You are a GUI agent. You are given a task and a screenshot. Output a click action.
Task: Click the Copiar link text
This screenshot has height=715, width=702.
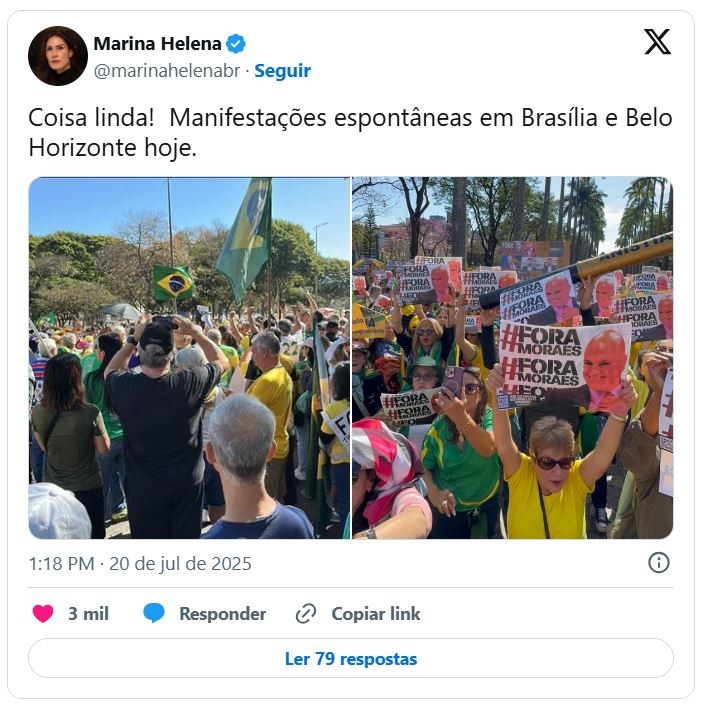[376, 614]
